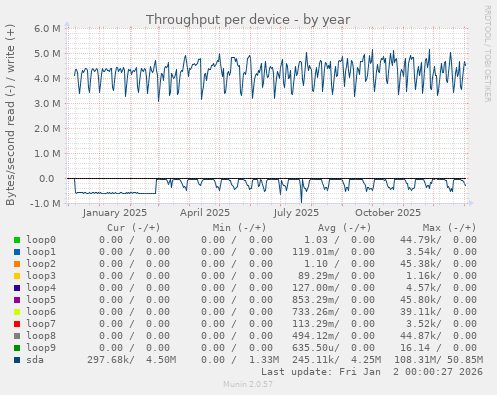Click the July 2025 axis label

(x=296, y=213)
